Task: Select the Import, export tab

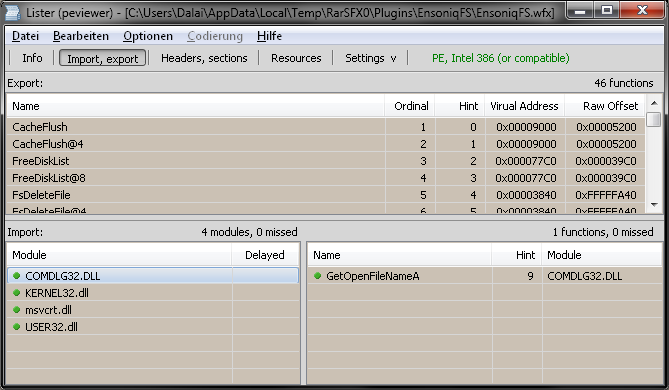Action: point(102,58)
